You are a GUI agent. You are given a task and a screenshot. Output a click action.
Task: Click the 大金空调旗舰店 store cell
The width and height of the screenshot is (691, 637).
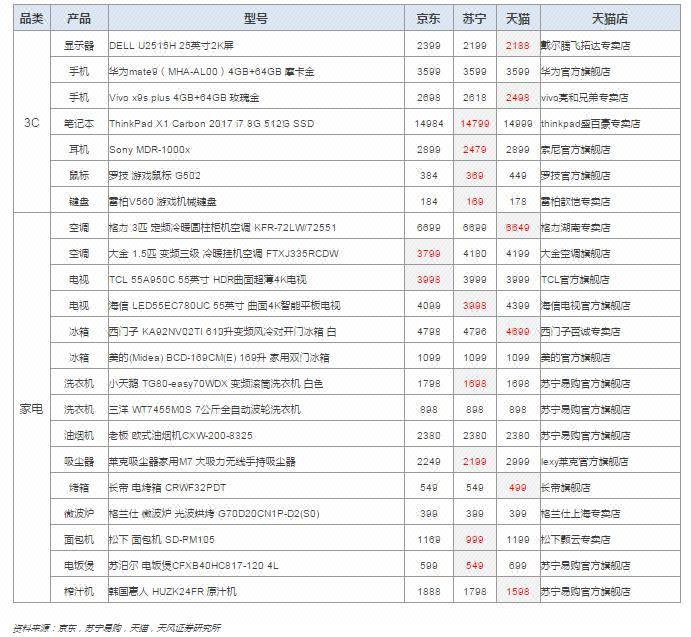[x=610, y=253]
